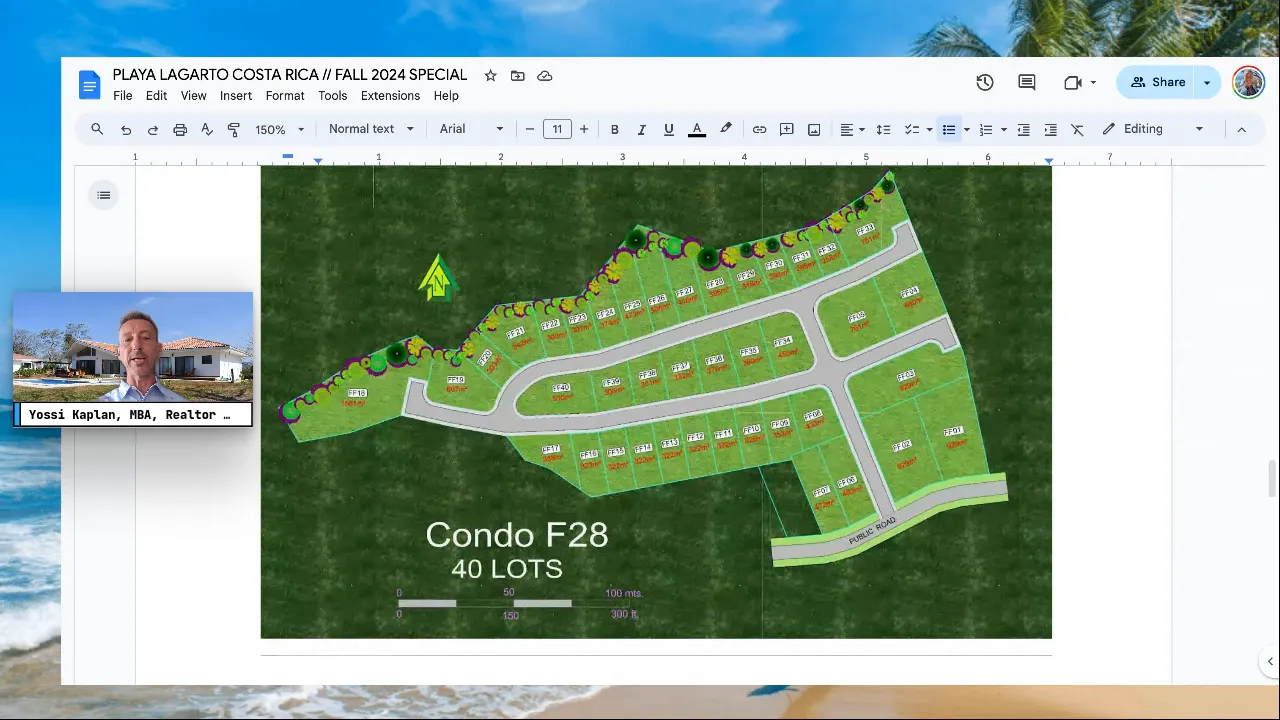Viewport: 1280px width, 720px height.
Task: Expand checklist menu arrow
Action: 929,130
